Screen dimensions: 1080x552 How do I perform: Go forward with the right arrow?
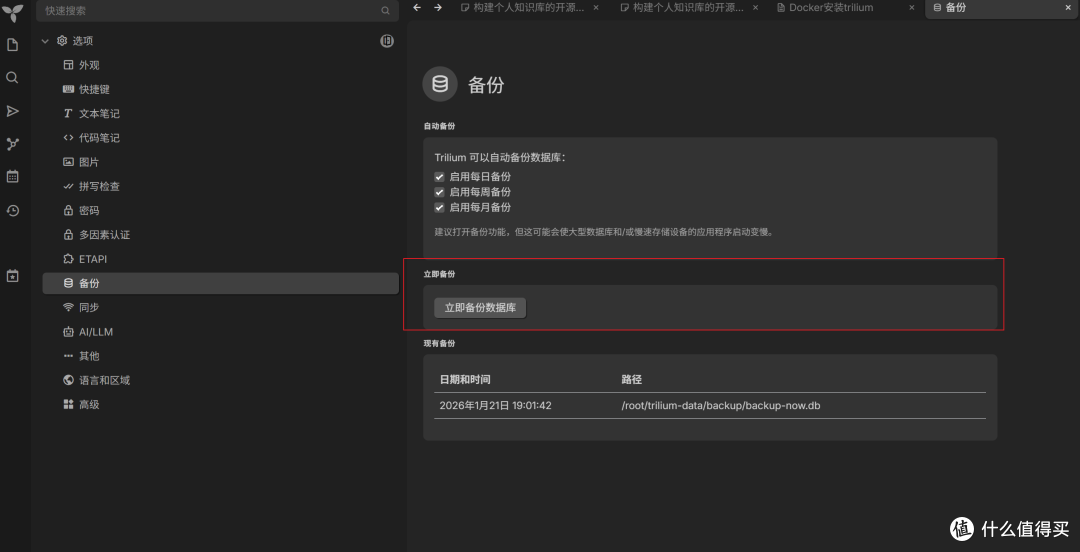pyautogui.click(x=438, y=8)
